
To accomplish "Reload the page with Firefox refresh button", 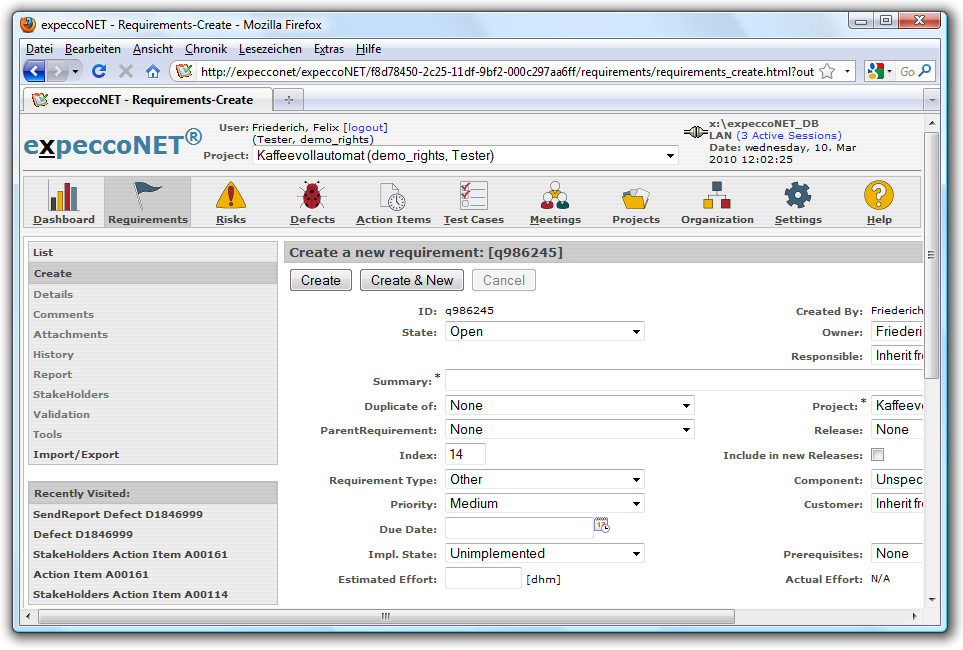I will pyautogui.click(x=99, y=71).
